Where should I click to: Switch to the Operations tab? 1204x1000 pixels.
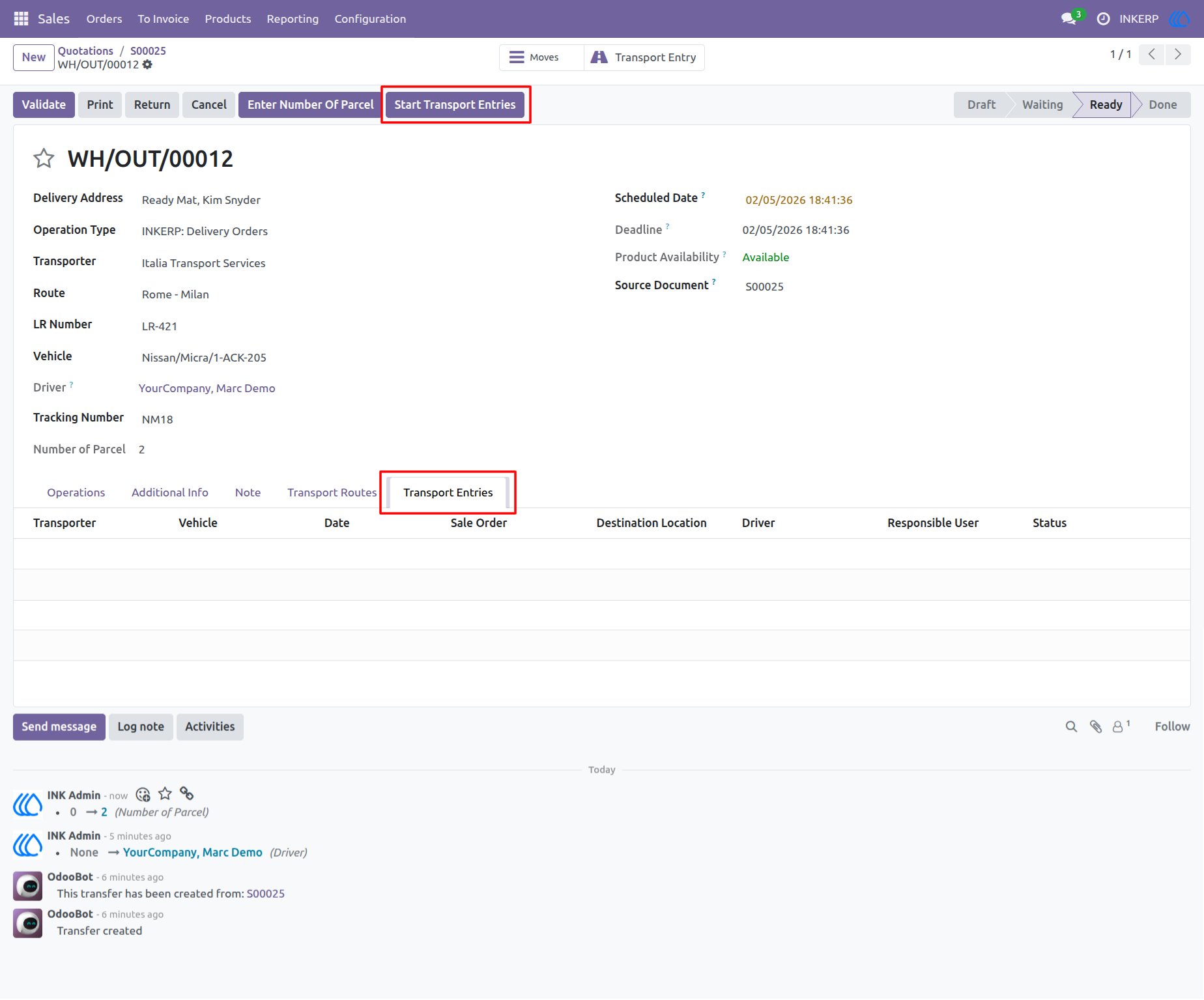click(76, 493)
